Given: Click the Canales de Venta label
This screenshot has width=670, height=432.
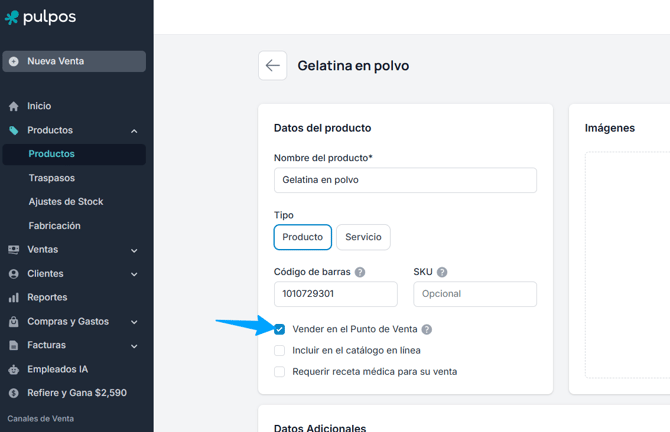Looking at the screenshot, I should tap(41, 419).
